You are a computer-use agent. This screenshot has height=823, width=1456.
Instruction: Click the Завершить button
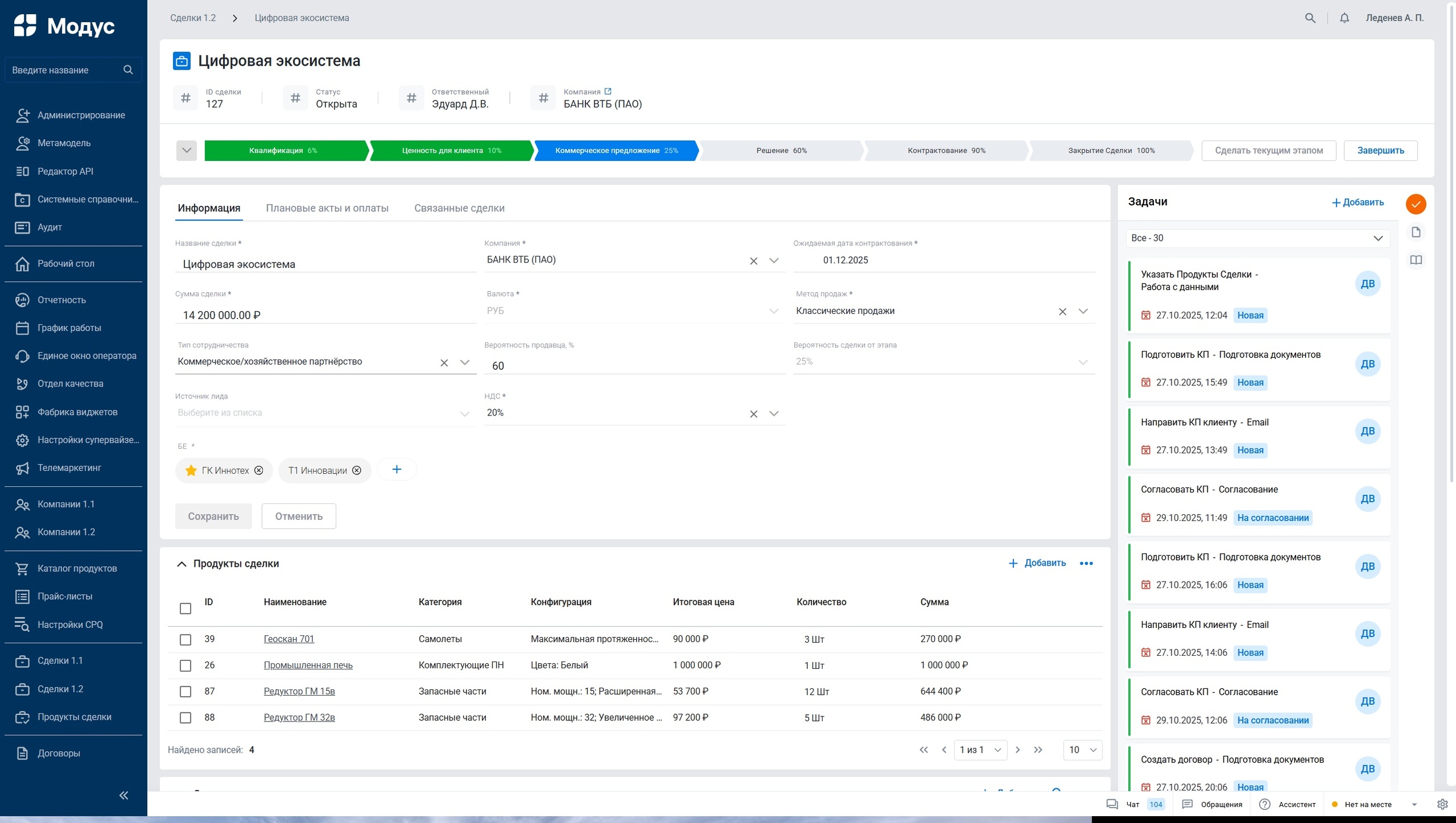1380,151
